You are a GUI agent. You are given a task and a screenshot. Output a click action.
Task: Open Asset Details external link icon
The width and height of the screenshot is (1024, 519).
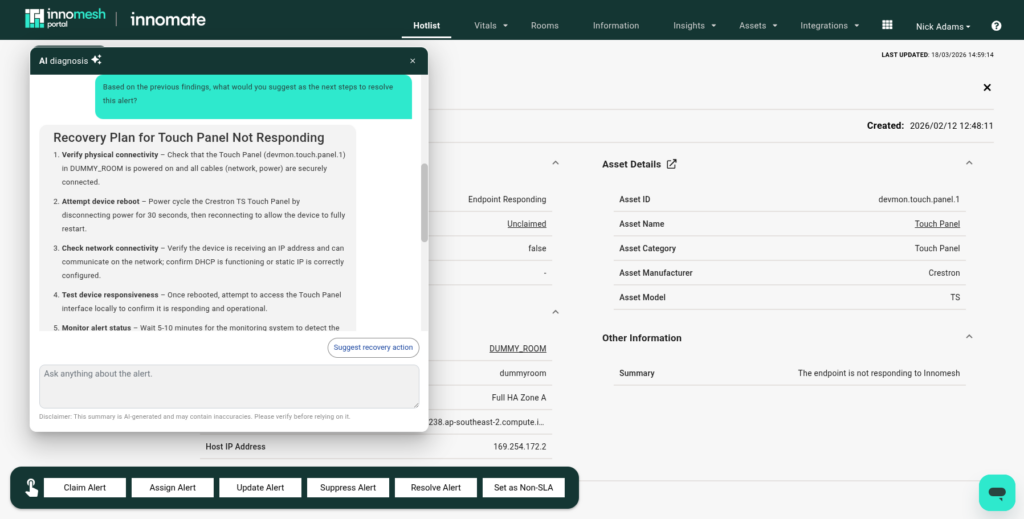coord(672,164)
